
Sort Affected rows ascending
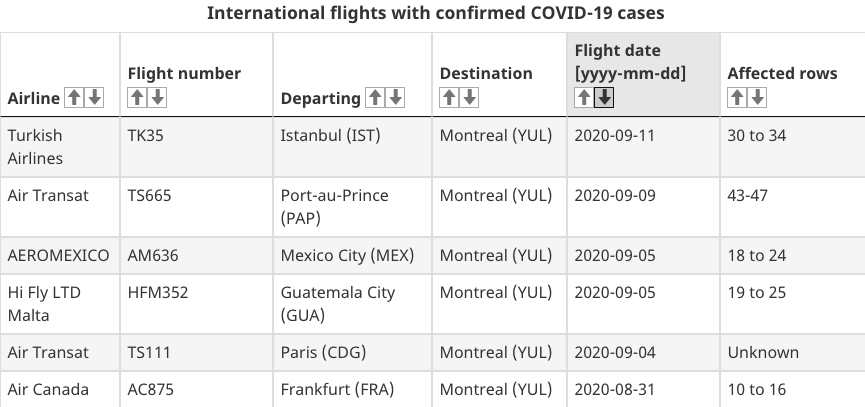(x=737, y=98)
